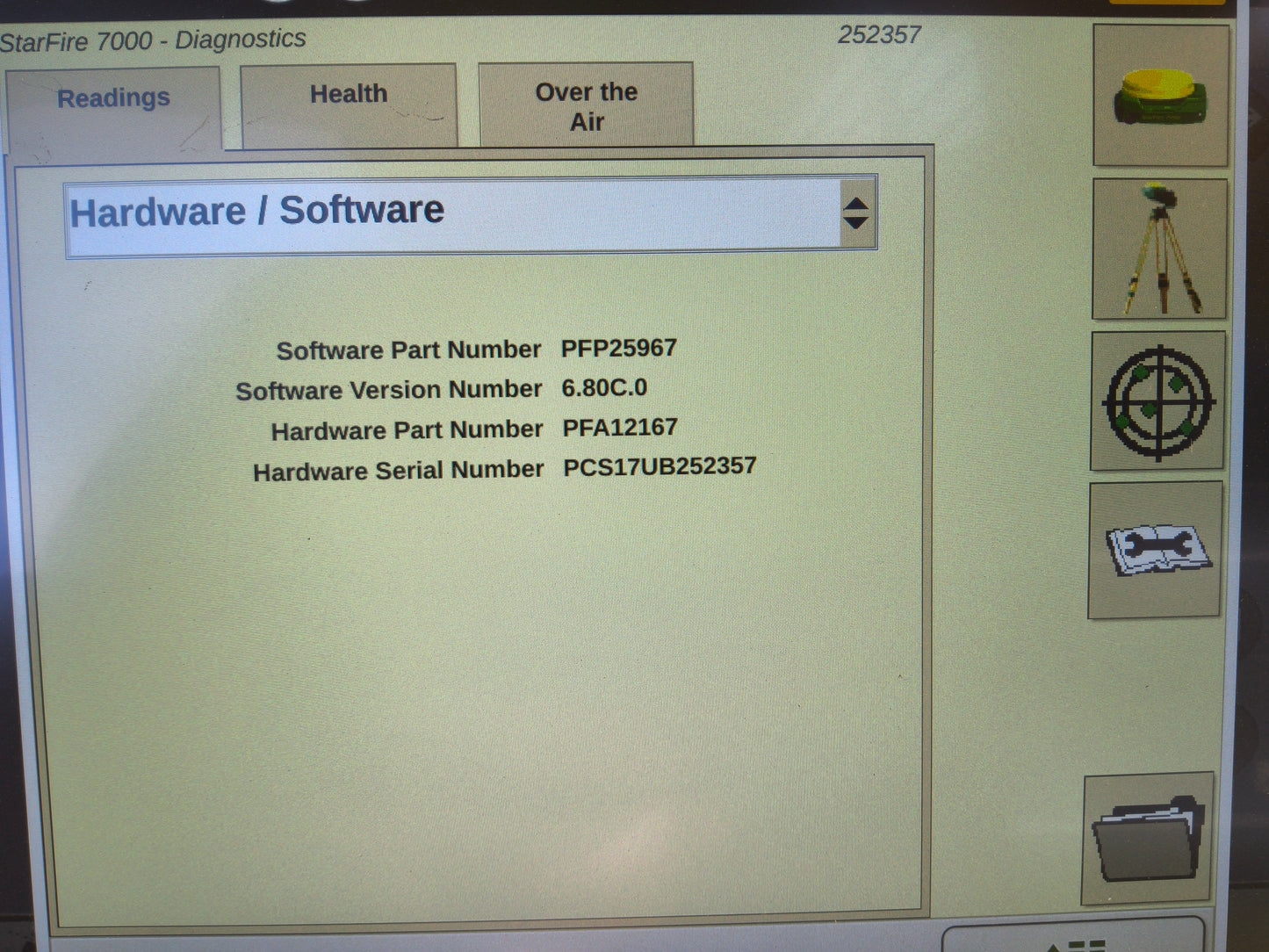The height and width of the screenshot is (952, 1269).
Task: Open the Over the Air tab
Action: pyautogui.click(x=587, y=105)
